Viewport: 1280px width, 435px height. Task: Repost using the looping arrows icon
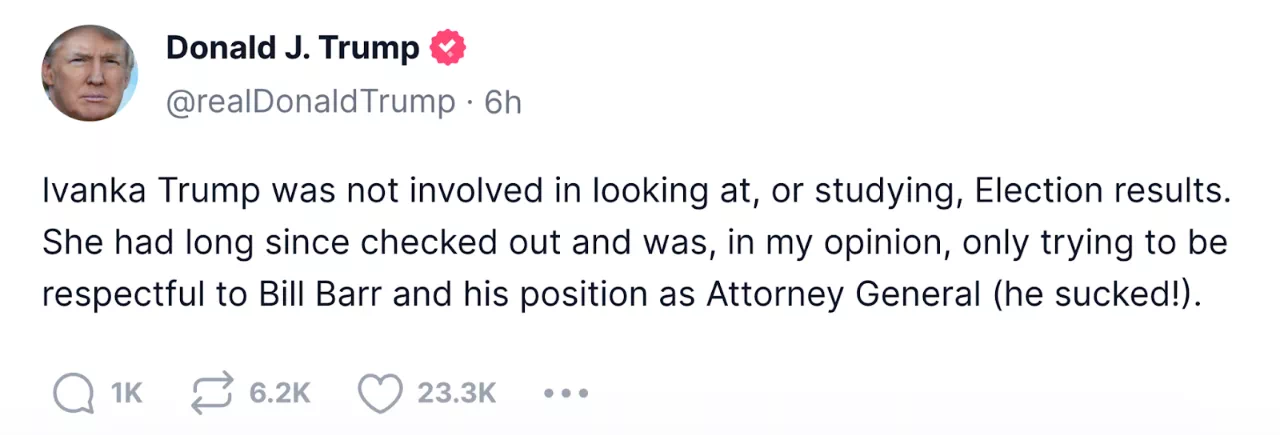tap(211, 393)
